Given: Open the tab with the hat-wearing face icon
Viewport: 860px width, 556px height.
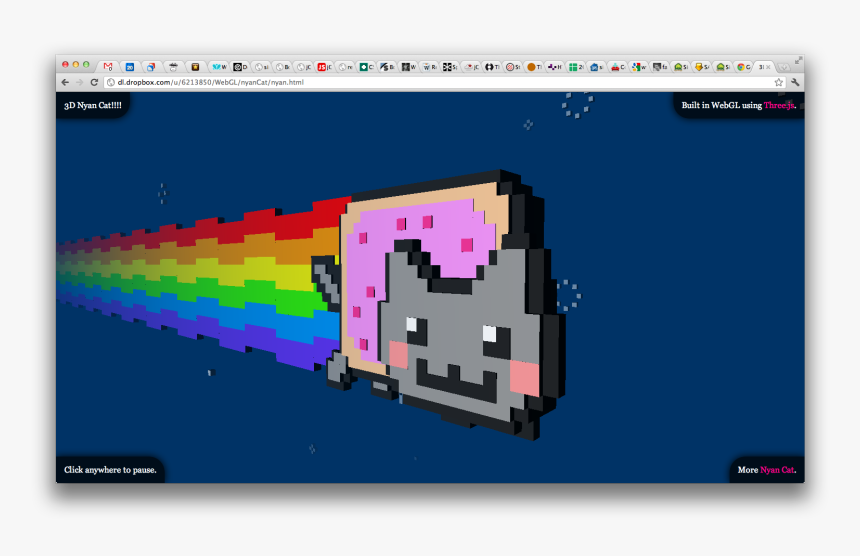Looking at the screenshot, I should (x=173, y=67).
